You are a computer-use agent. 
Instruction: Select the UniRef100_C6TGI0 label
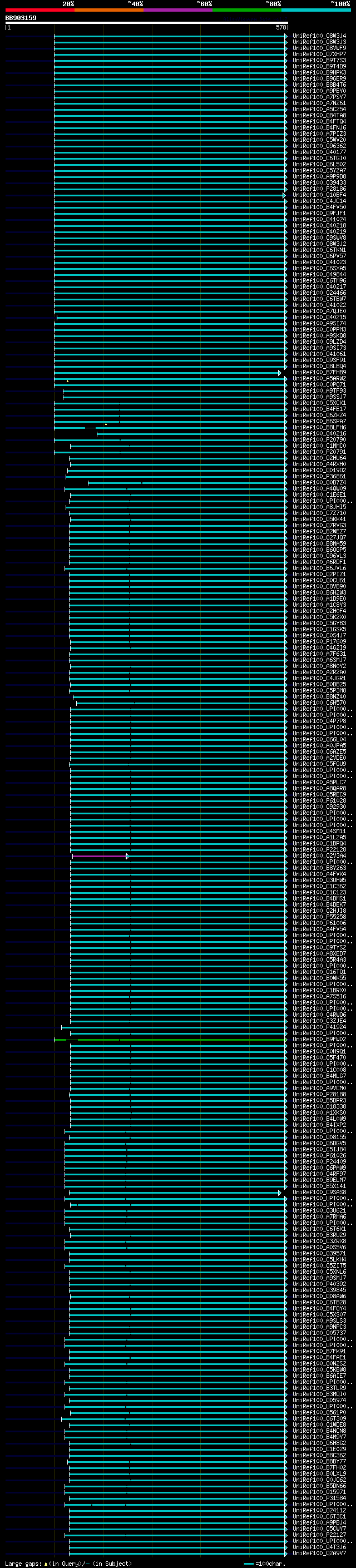[x=319, y=159]
